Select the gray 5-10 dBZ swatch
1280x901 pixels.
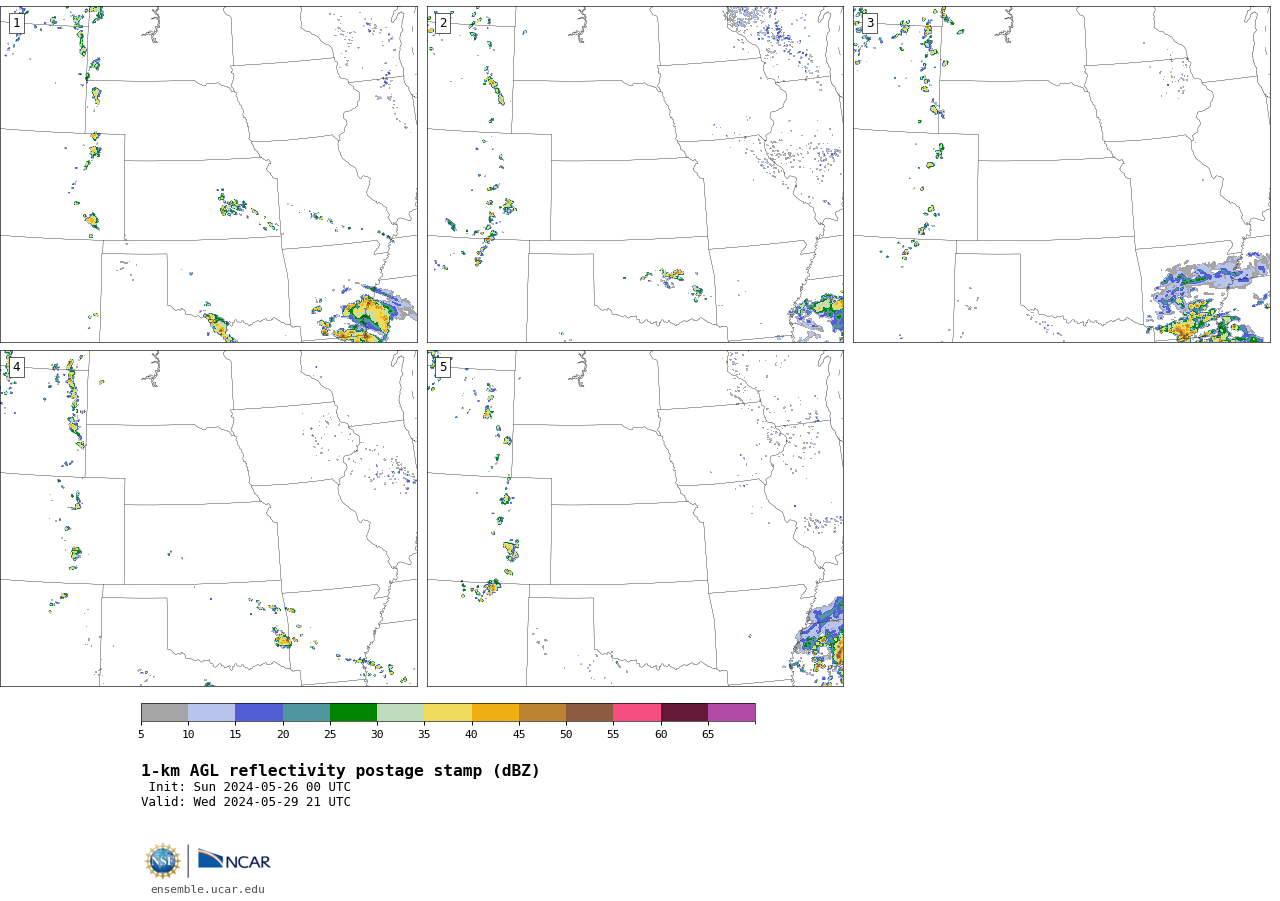(164, 712)
